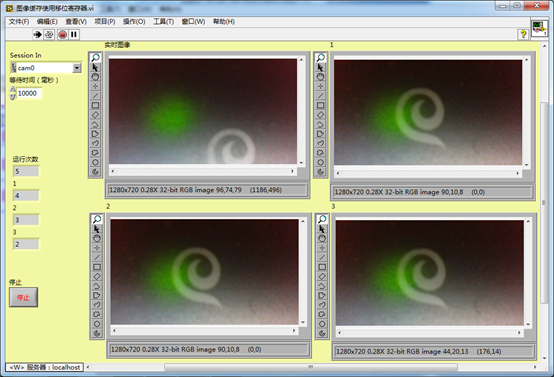Click the window's bottom horizontal scrollbar

click(x=311, y=367)
